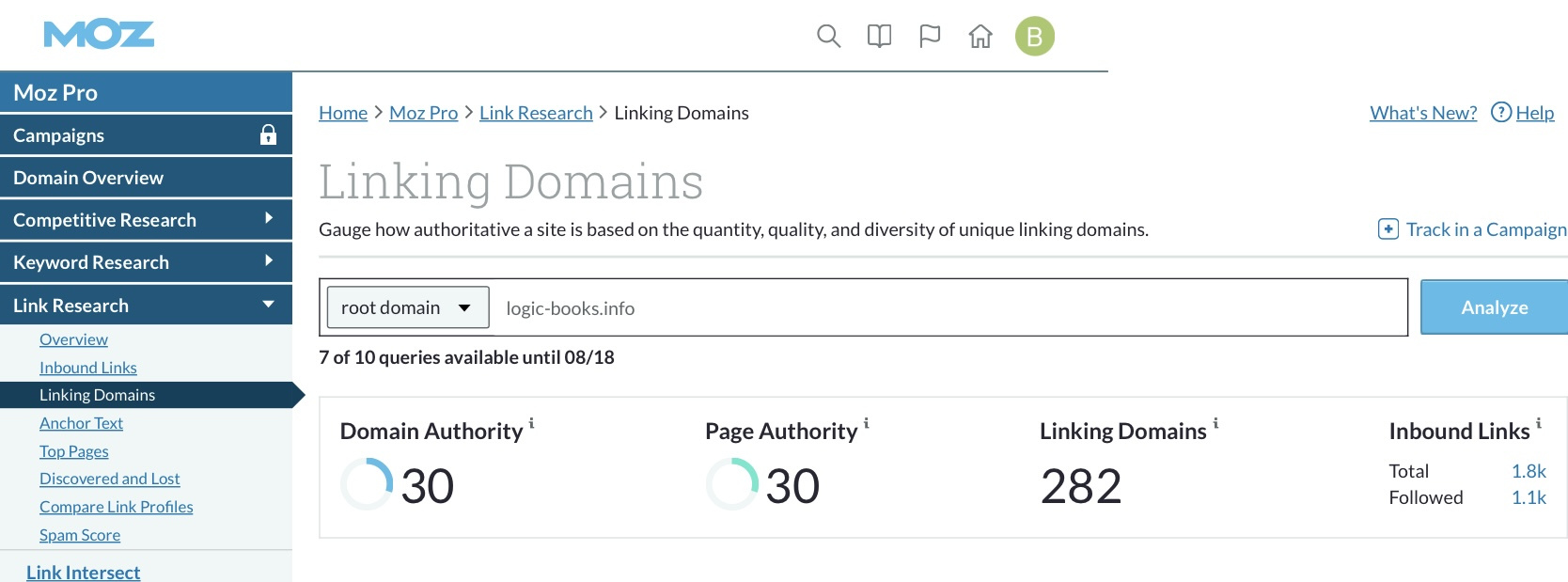Click the lock icon next to Campaigns

coord(268,134)
